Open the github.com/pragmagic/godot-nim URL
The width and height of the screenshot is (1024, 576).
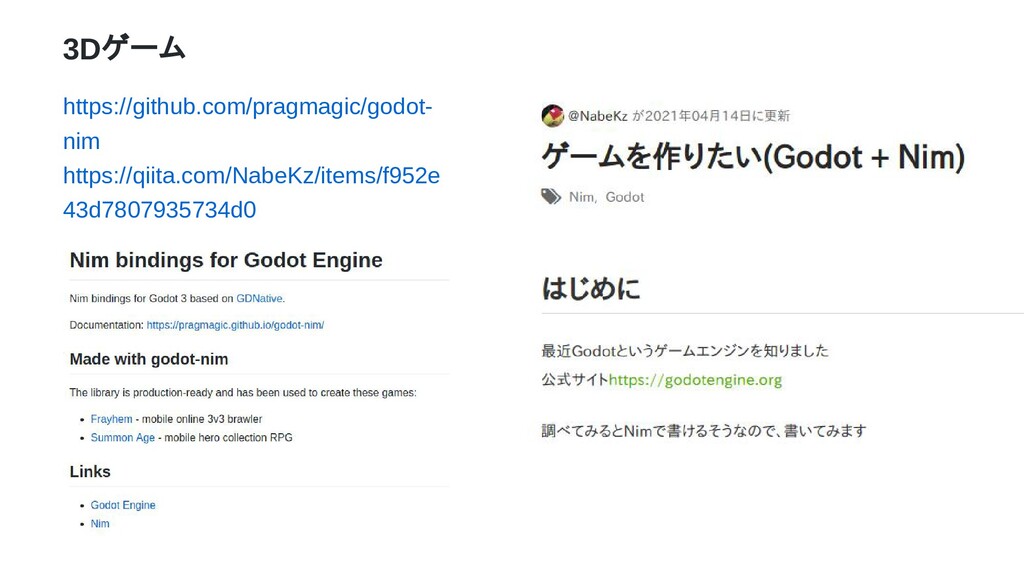[x=248, y=123]
